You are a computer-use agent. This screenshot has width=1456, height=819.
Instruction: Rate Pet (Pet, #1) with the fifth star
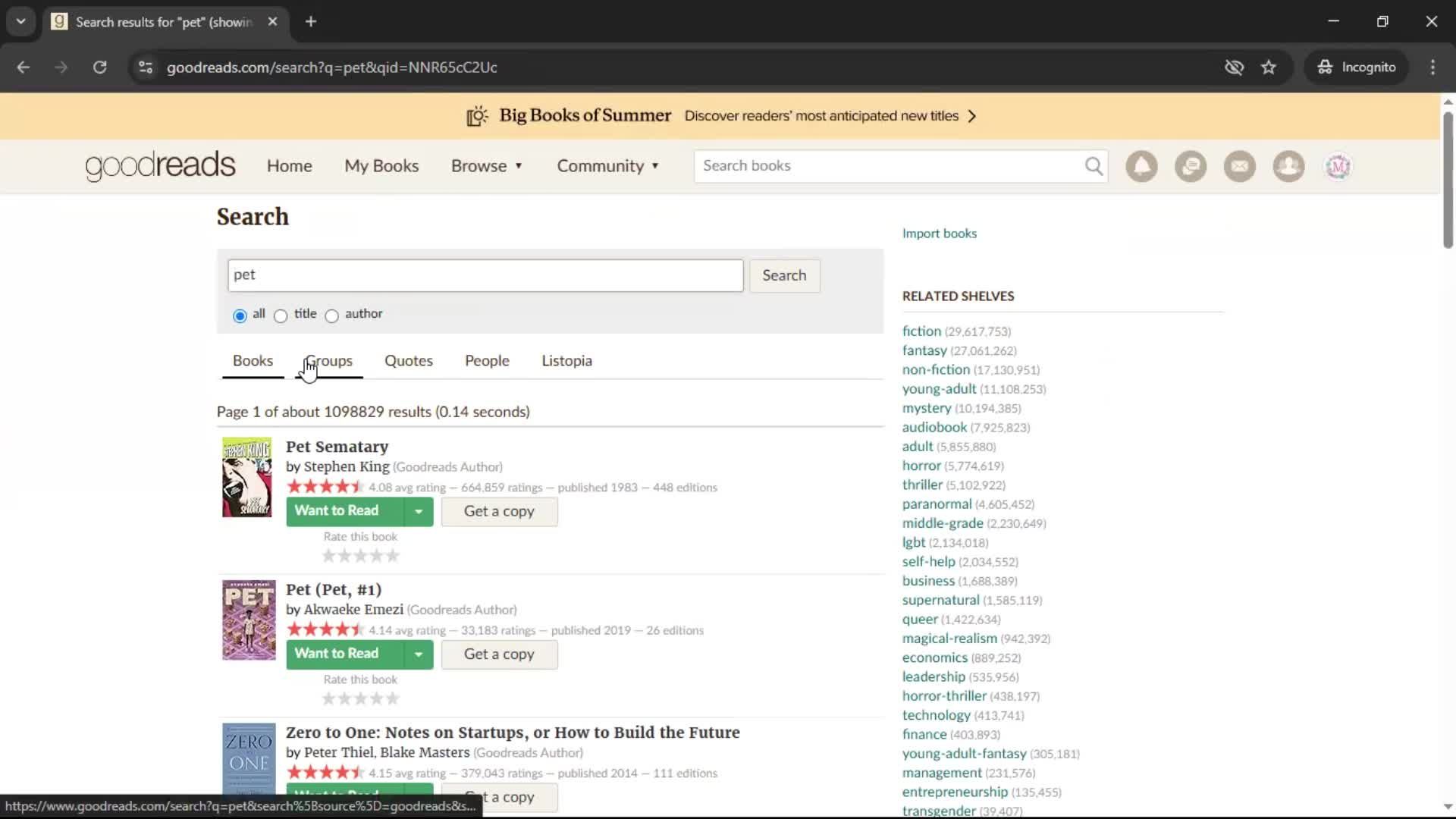393,698
